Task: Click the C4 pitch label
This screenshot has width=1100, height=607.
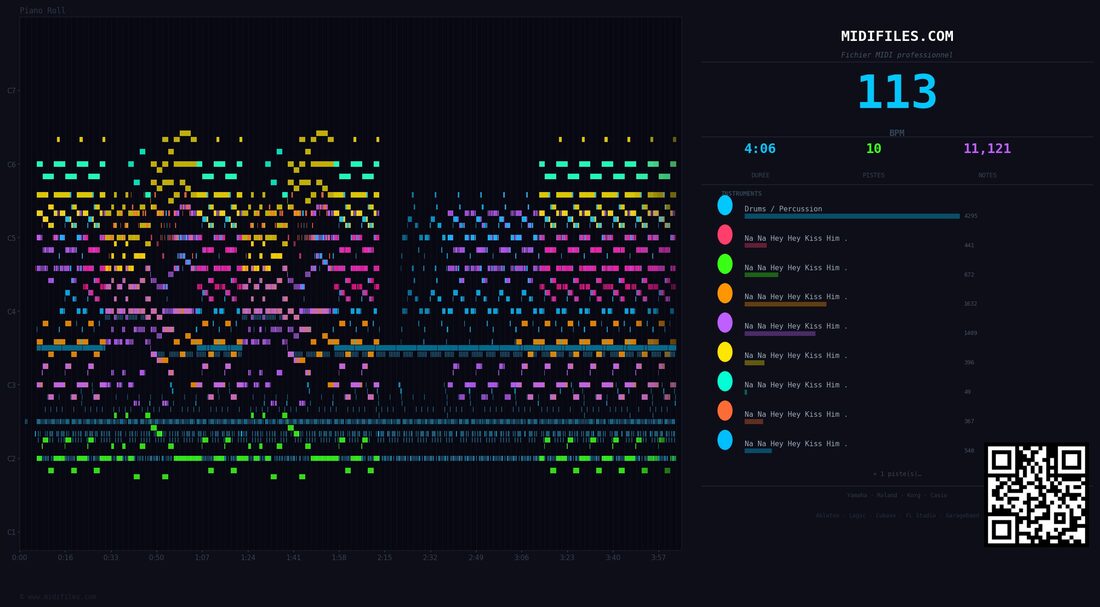Action: (x=12, y=312)
